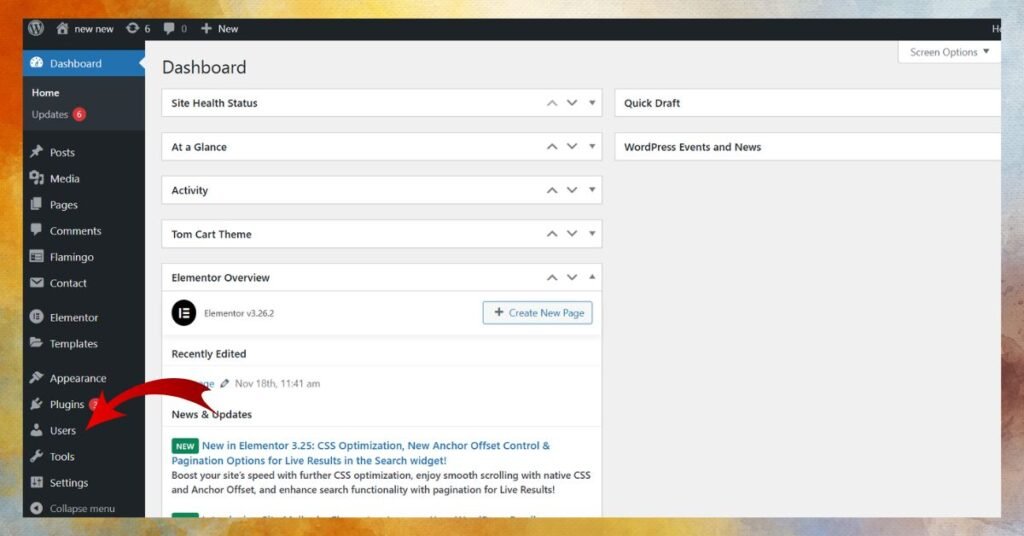Click the Comments speech bubble icon in sidebar

click(37, 230)
